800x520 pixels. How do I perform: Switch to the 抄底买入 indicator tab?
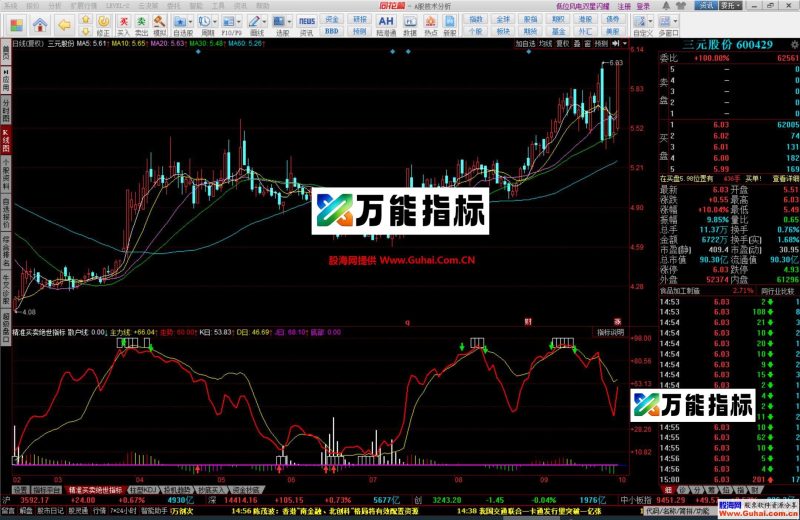211,490
